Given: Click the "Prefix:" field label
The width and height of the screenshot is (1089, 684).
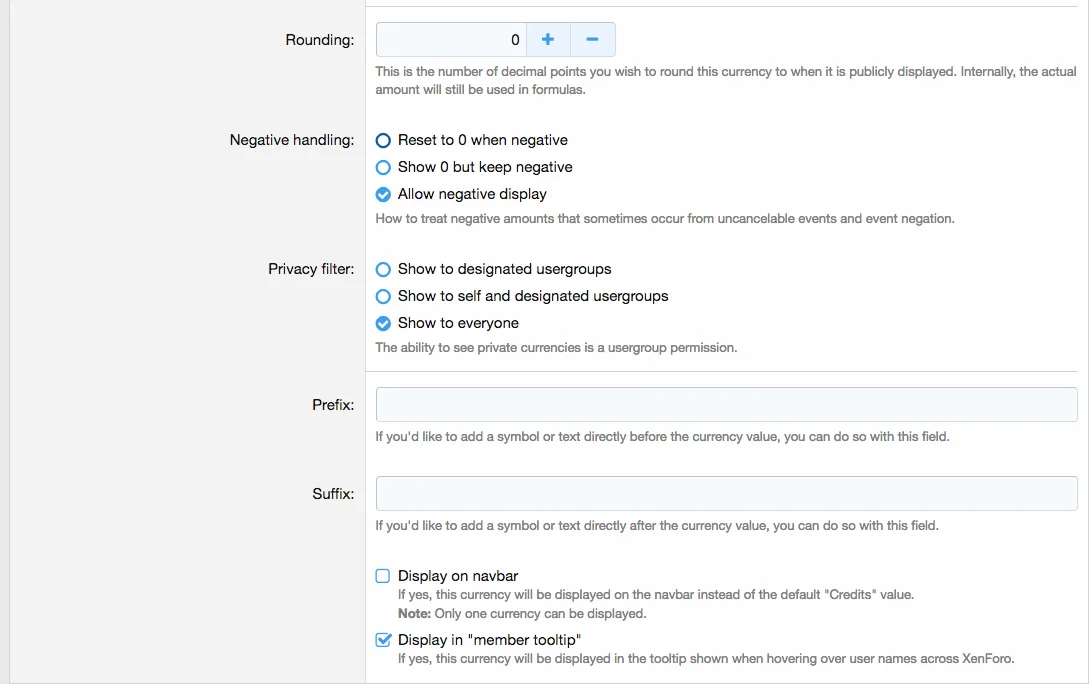Looking at the screenshot, I should pos(333,405).
